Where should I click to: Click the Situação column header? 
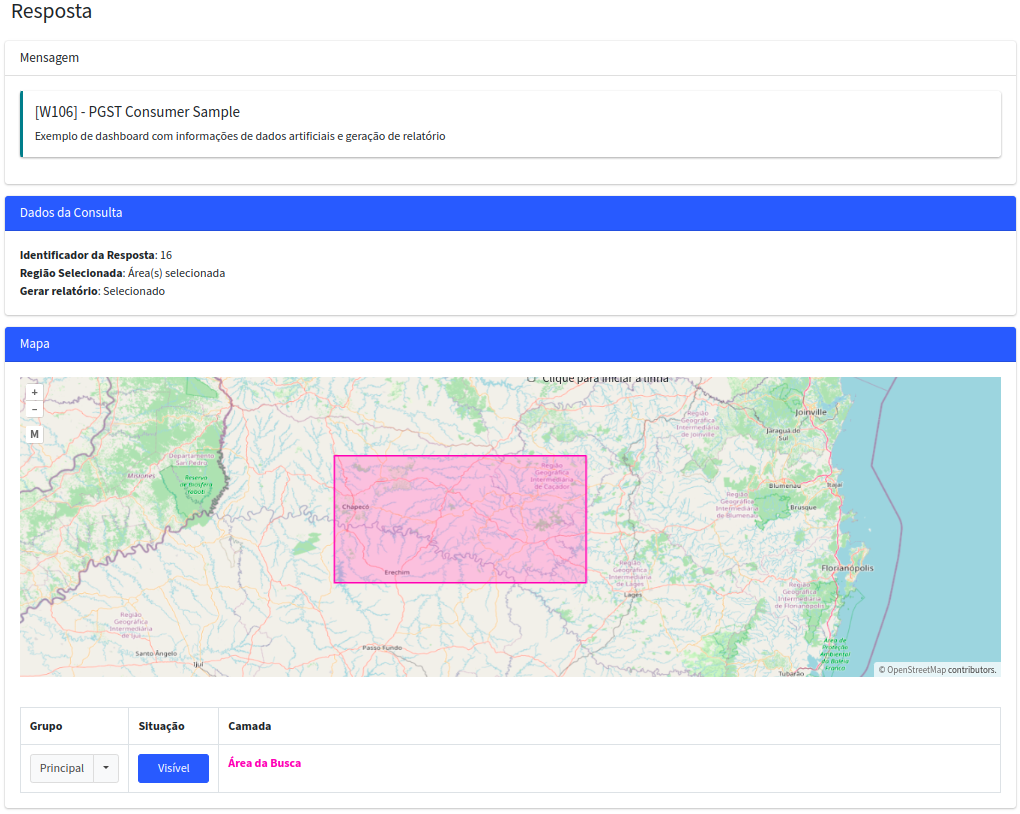tap(160, 726)
